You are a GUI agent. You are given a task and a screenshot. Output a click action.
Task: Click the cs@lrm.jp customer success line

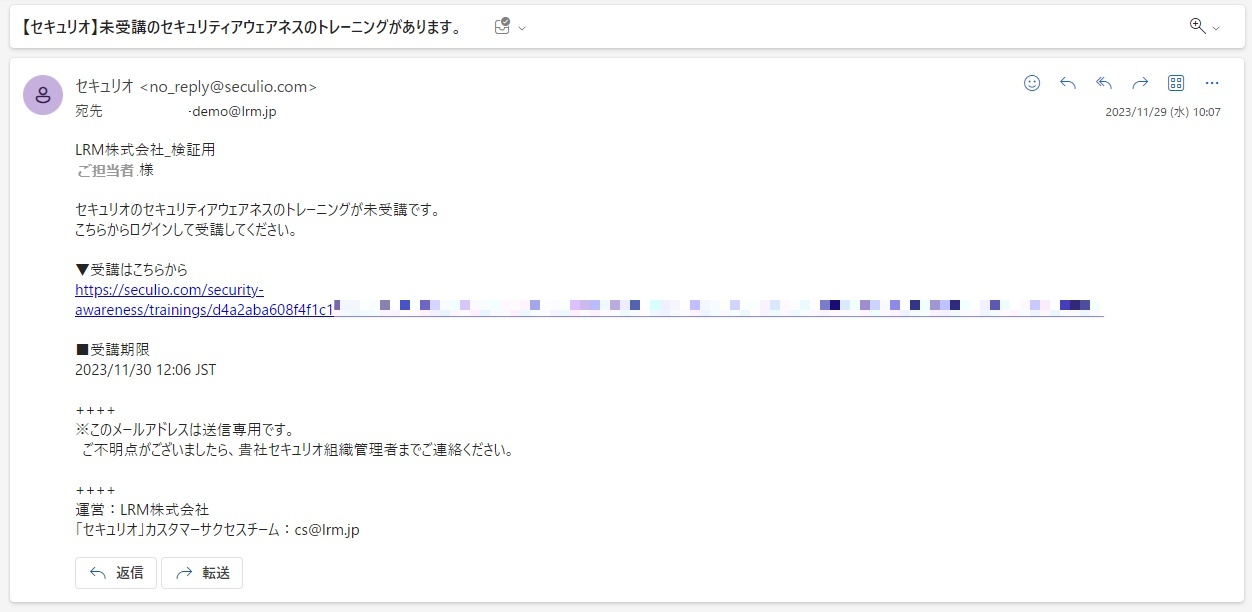click(218, 530)
